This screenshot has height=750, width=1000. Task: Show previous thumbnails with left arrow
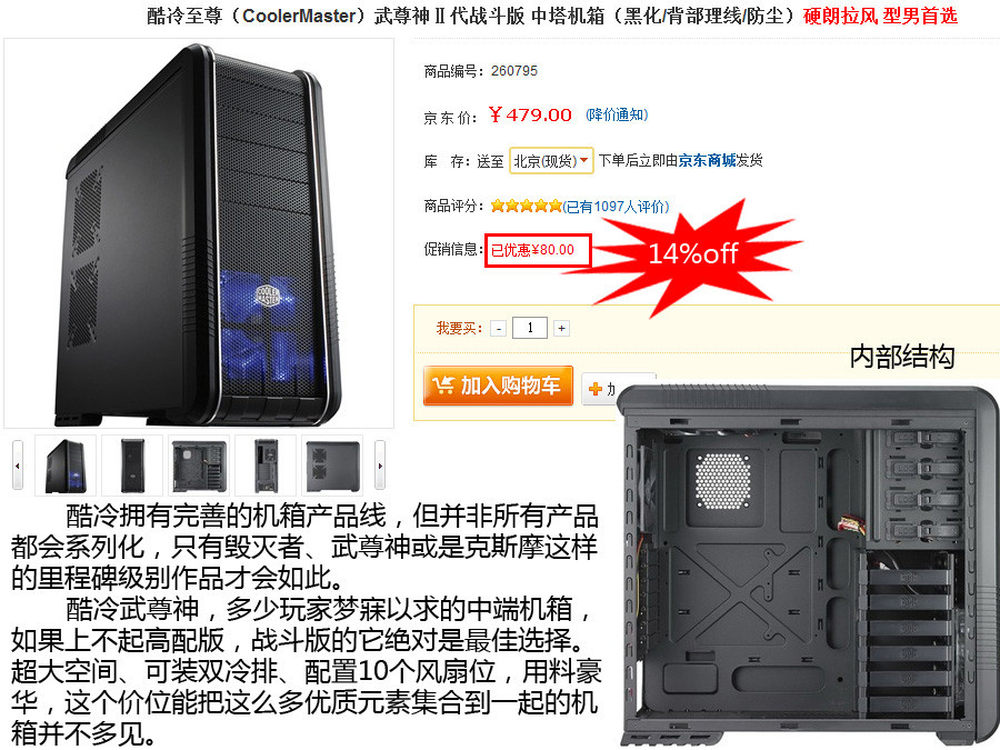click(x=17, y=466)
